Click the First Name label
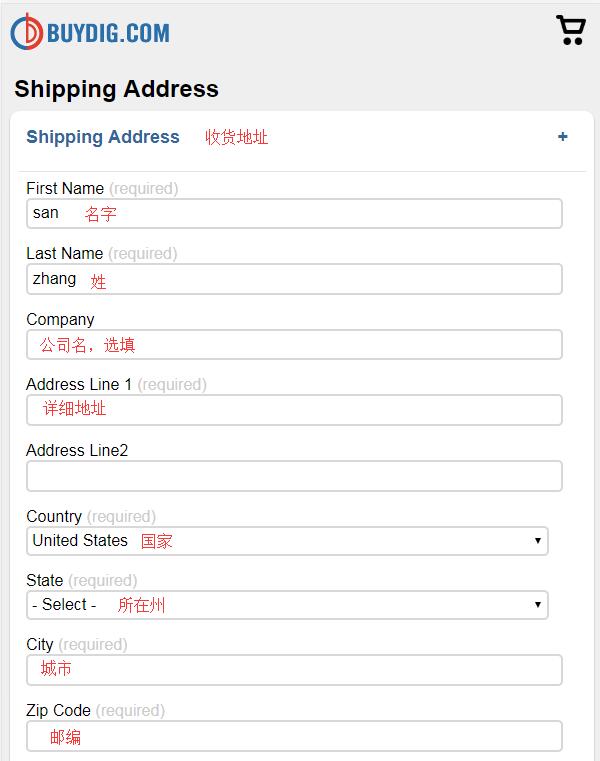The height and width of the screenshot is (761, 600). 65,188
